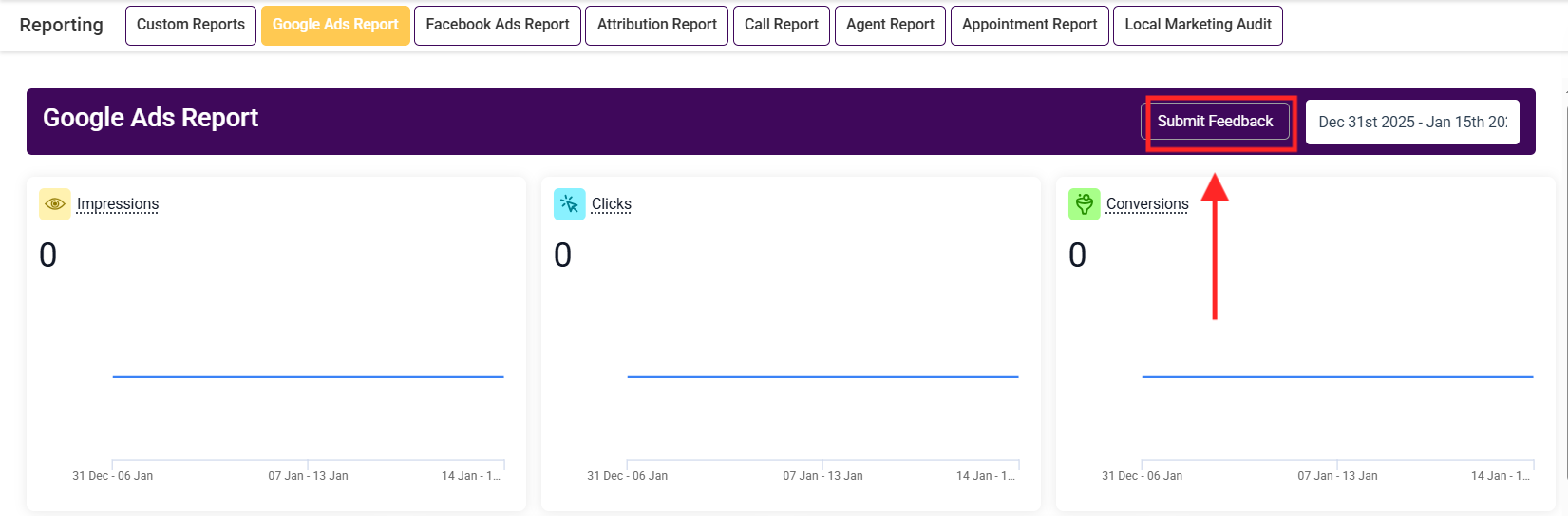Viewport: 1568px width, 516px height.
Task: Click the Conversions chart blue line
Action: tap(1338, 377)
